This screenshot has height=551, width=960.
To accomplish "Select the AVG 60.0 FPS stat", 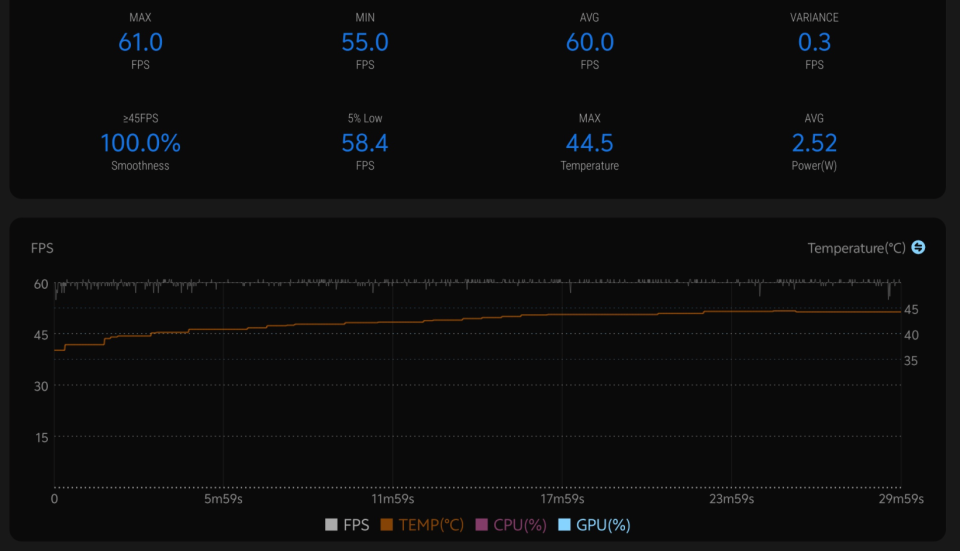I will [x=590, y=41].
